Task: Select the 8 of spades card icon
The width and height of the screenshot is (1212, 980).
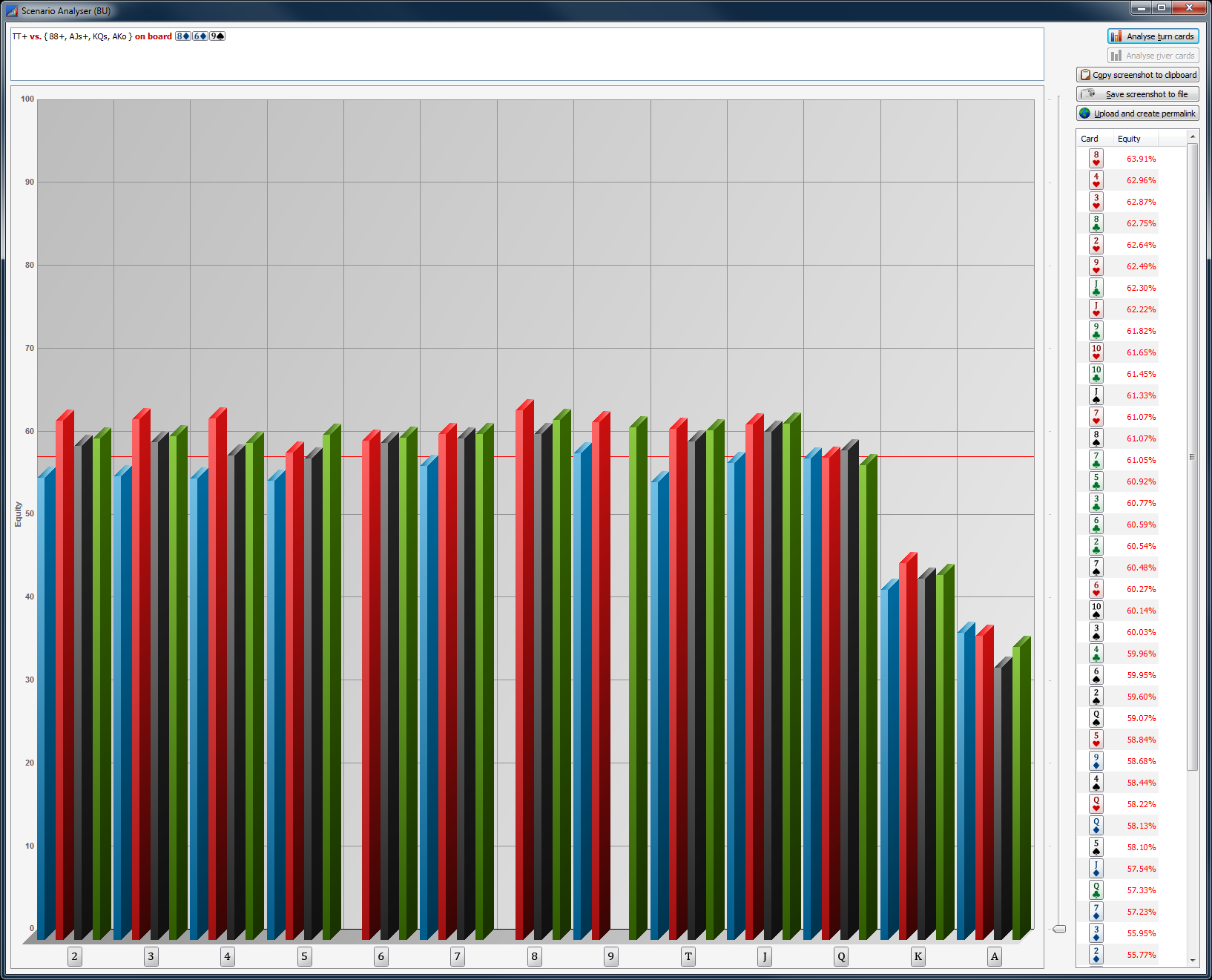Action: pos(1096,438)
